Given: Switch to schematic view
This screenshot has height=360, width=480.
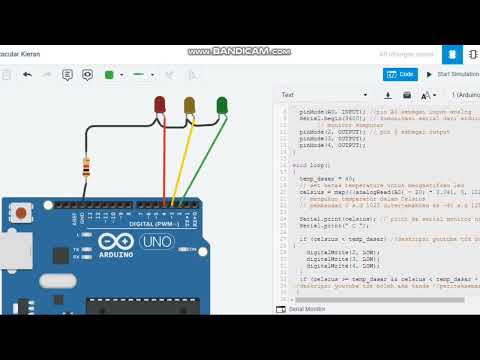Looking at the screenshot, I should (x=473, y=54).
